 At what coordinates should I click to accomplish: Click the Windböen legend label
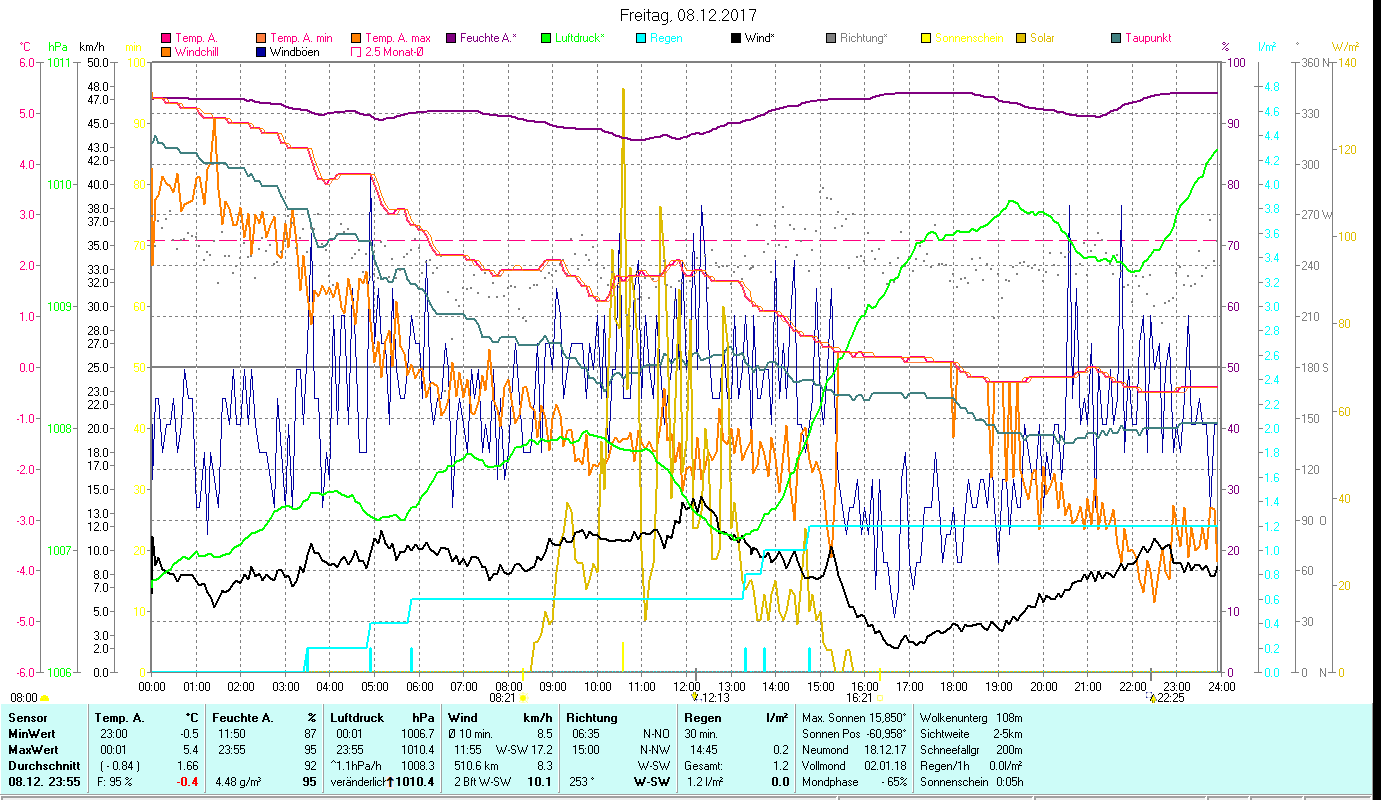click(295, 51)
